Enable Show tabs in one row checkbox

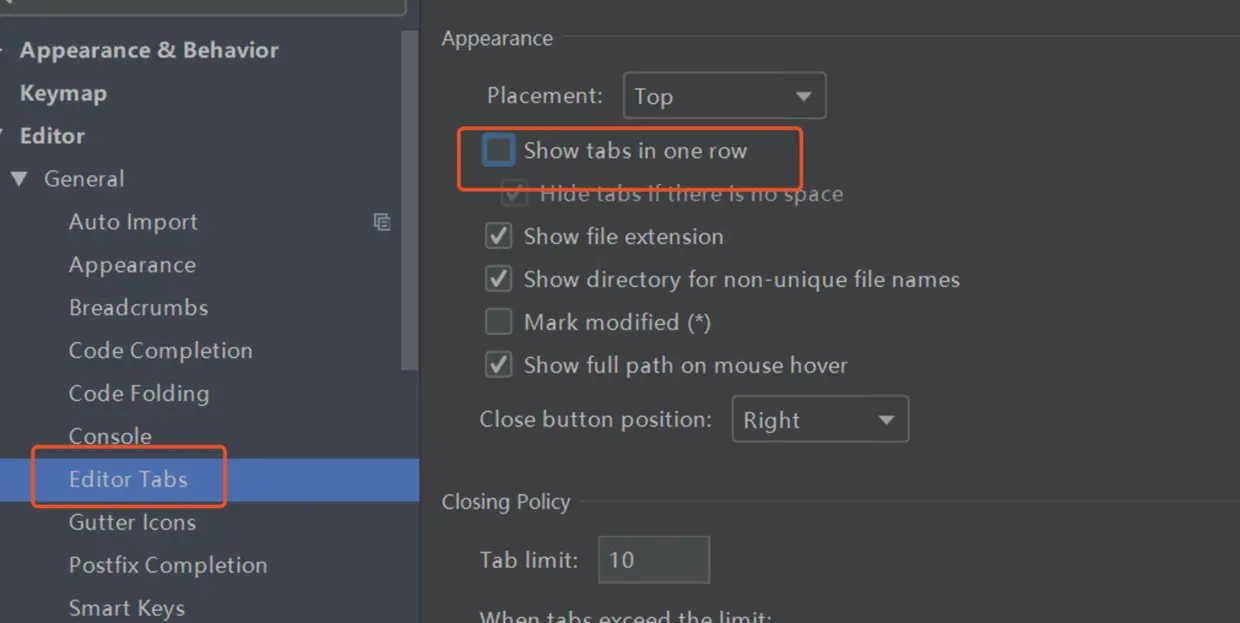pos(498,151)
